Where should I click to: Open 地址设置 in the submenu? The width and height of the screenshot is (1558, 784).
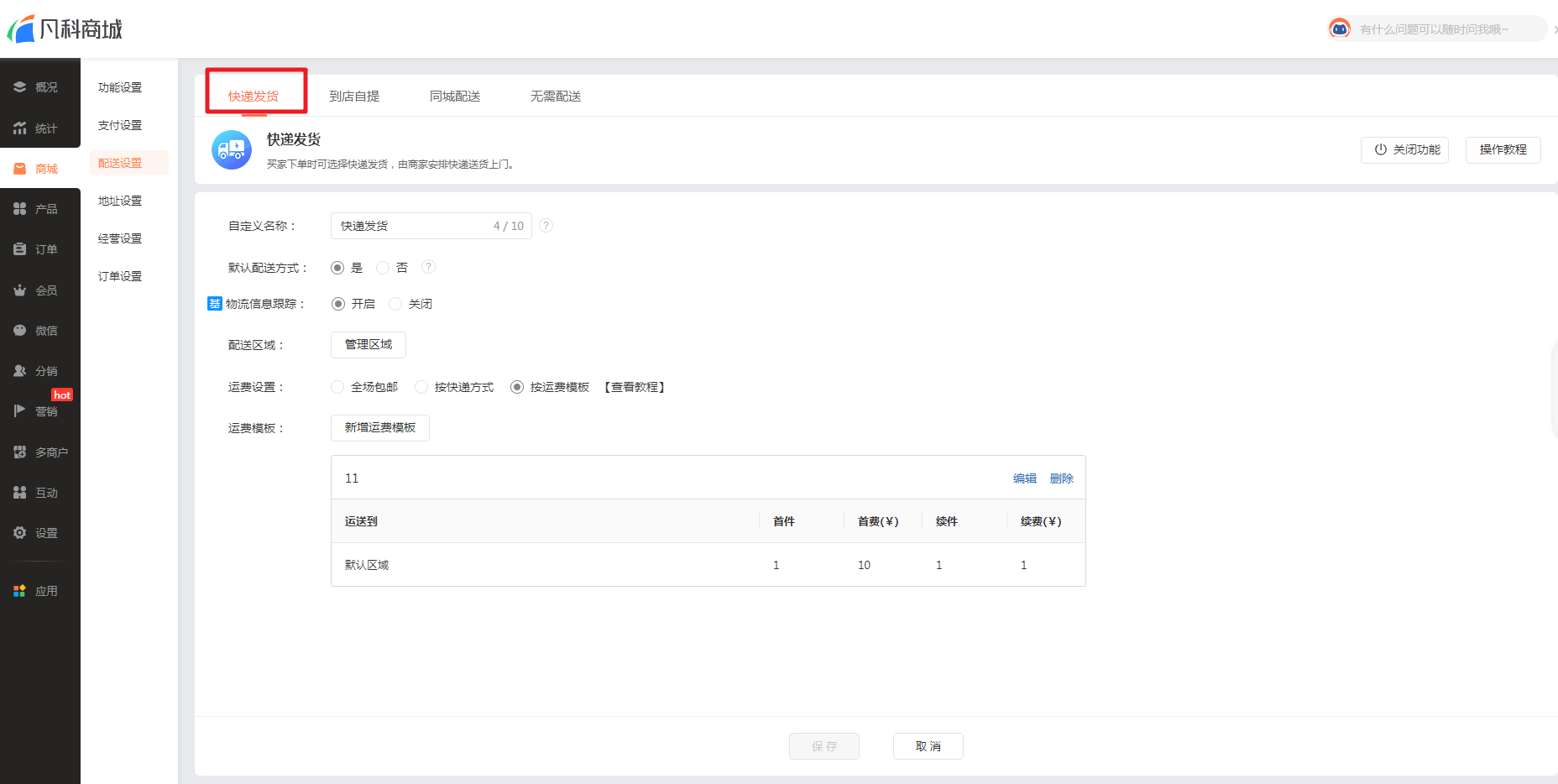point(120,201)
